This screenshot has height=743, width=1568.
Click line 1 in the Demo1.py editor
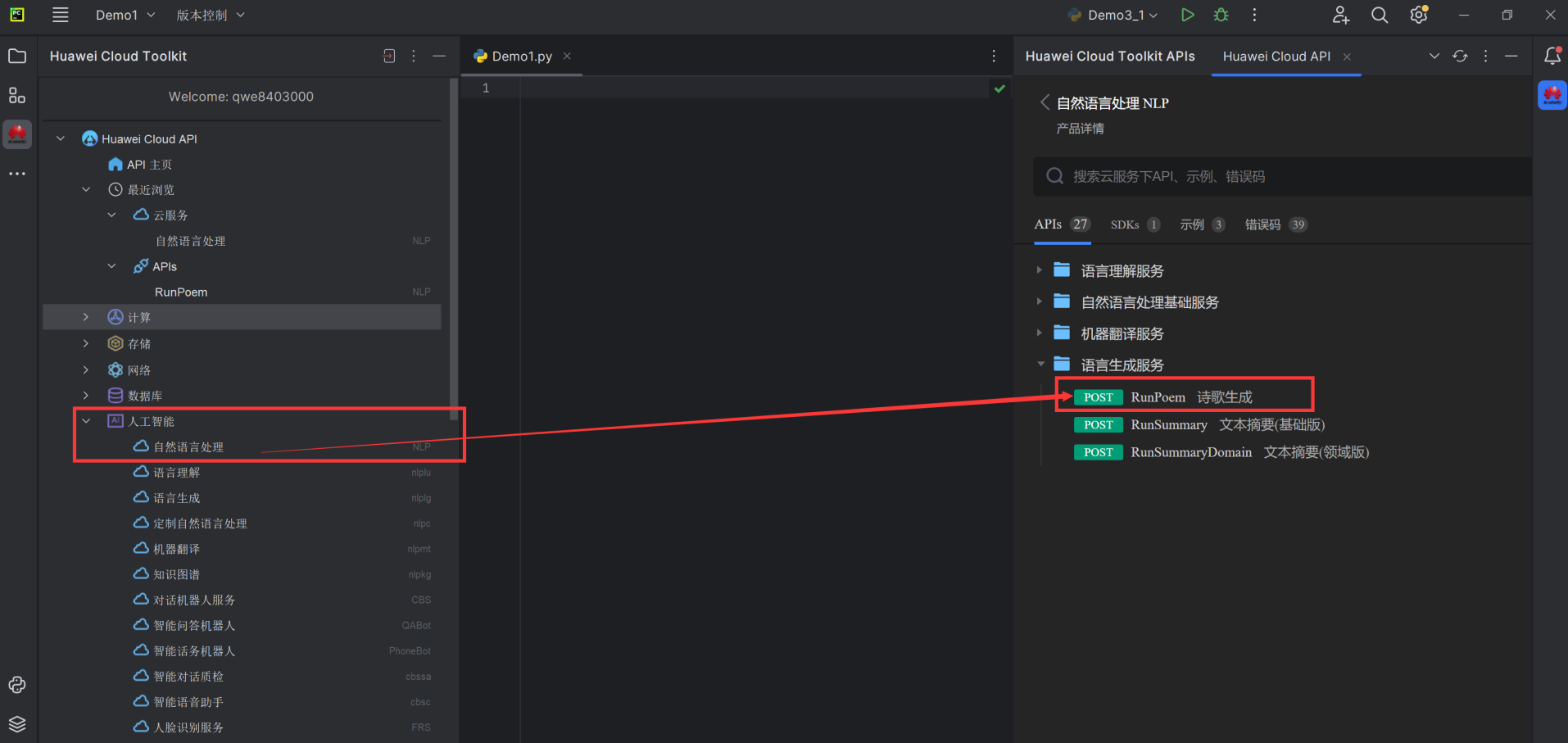[754, 88]
